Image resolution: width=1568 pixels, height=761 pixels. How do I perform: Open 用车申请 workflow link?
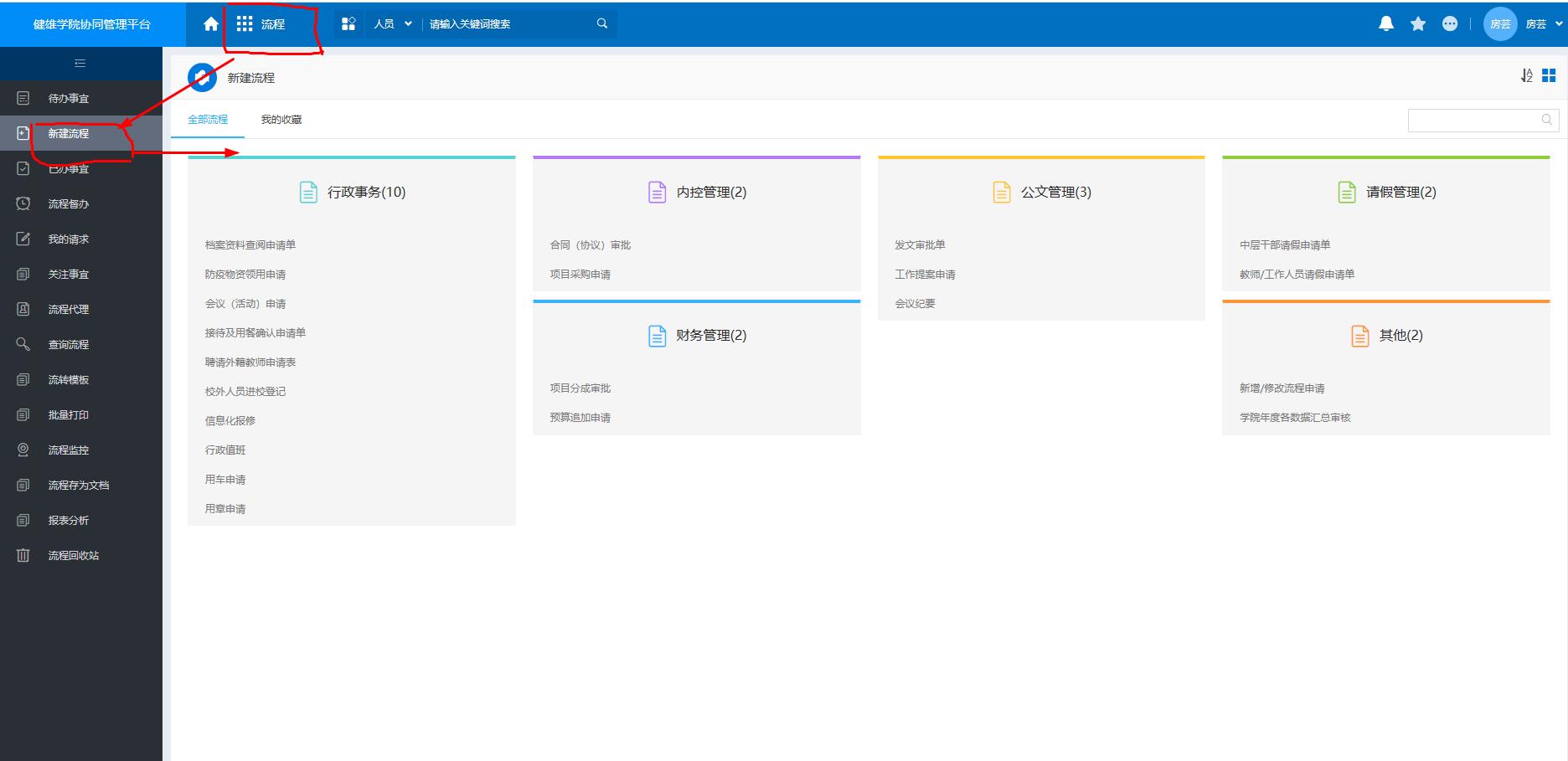coord(225,480)
